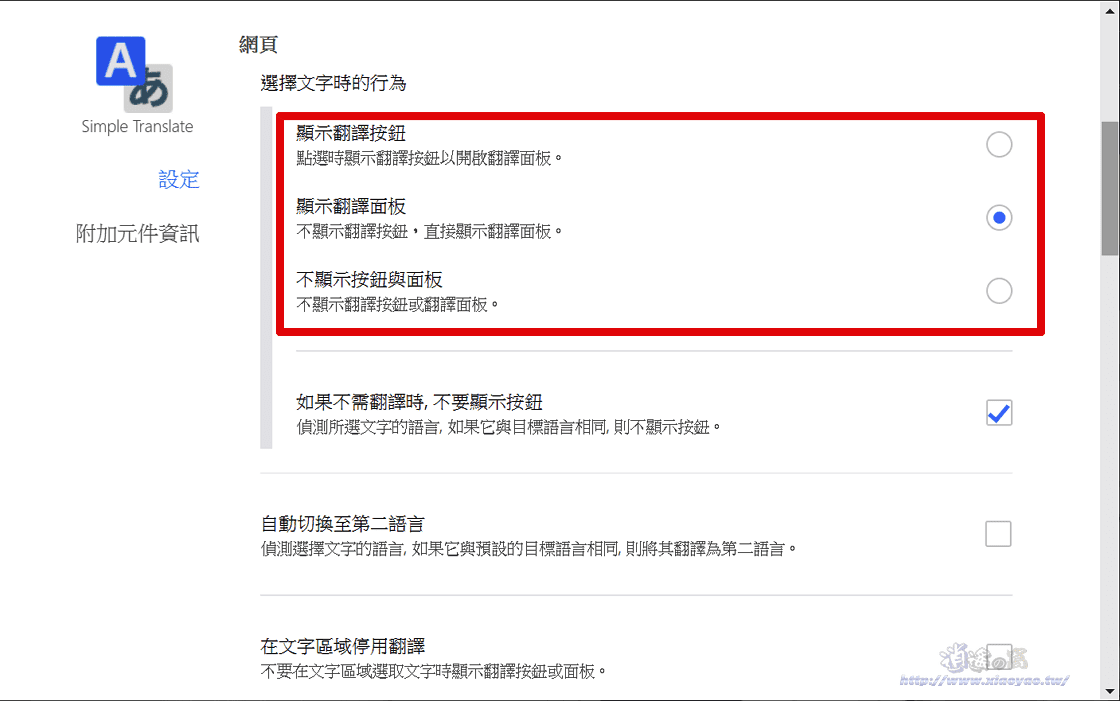
Task: Click the 在文字區域停用翻譯 setting title
Action: (x=343, y=646)
